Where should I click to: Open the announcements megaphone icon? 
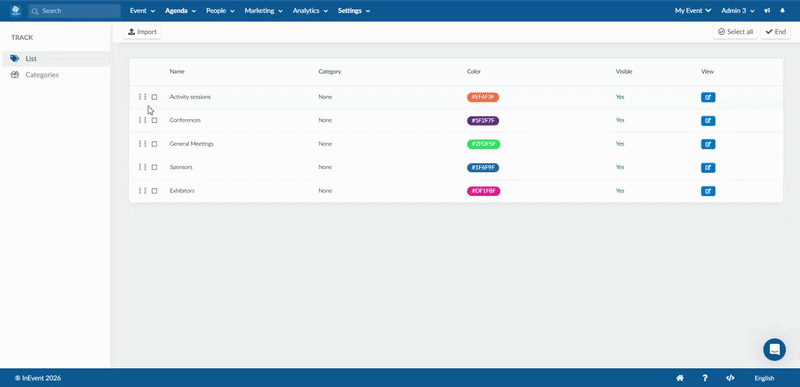click(x=767, y=10)
